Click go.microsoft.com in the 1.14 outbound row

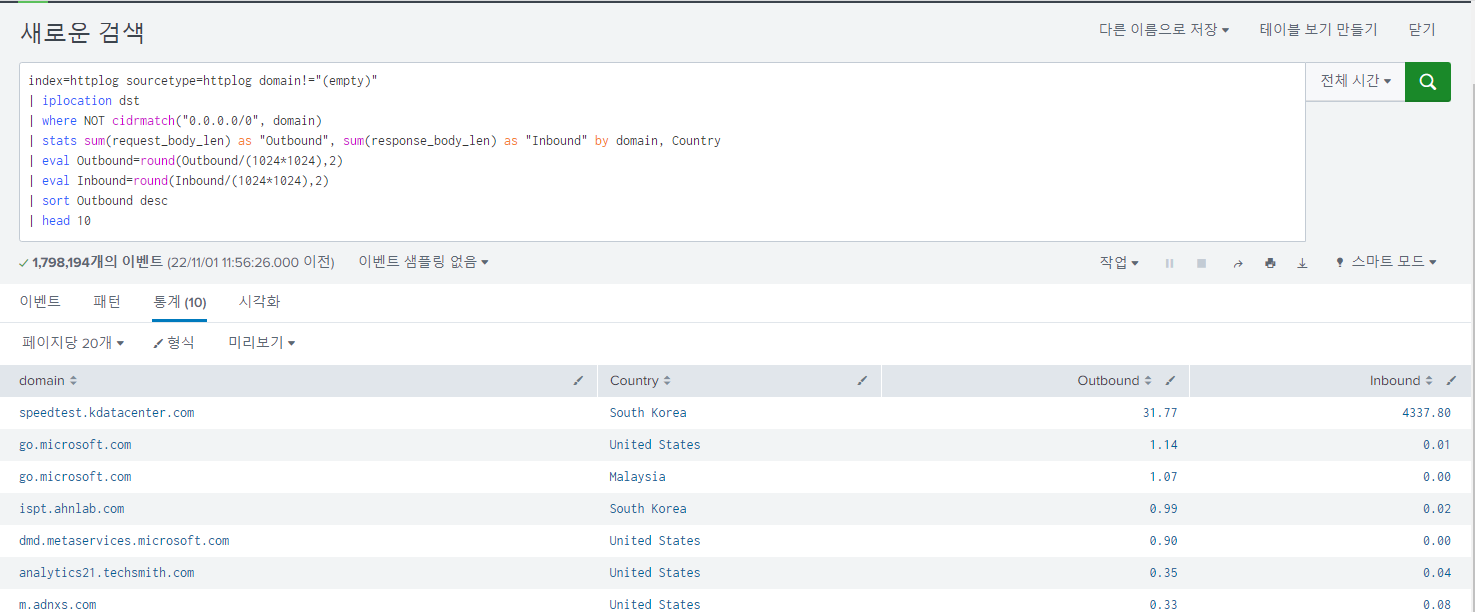tap(75, 445)
